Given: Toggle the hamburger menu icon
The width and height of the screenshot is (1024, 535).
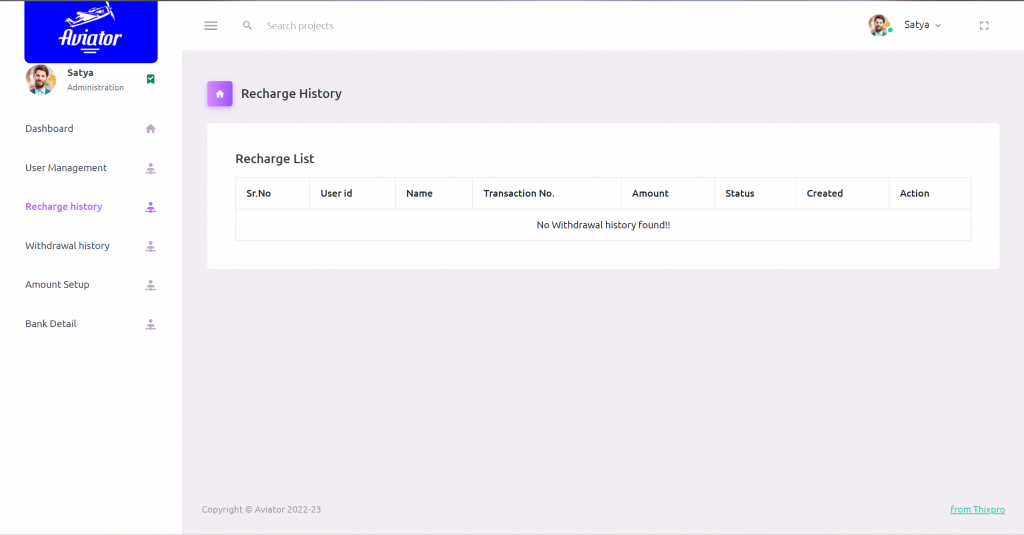Looking at the screenshot, I should point(211,26).
